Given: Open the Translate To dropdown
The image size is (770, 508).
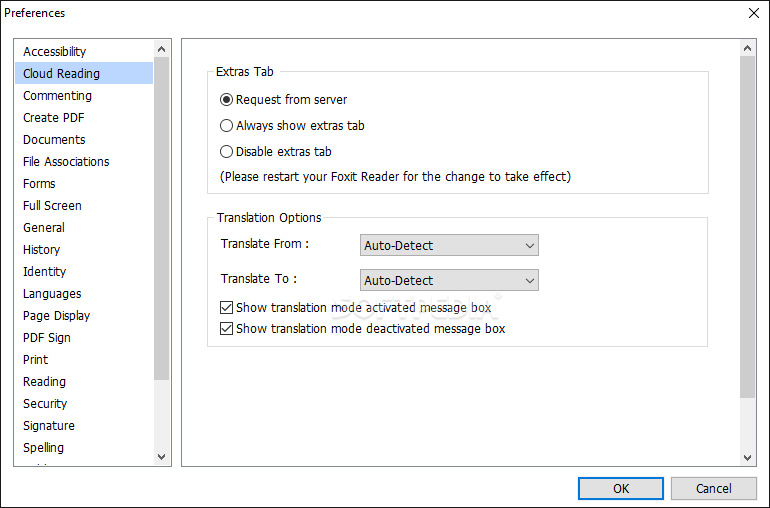Looking at the screenshot, I should tap(449, 280).
